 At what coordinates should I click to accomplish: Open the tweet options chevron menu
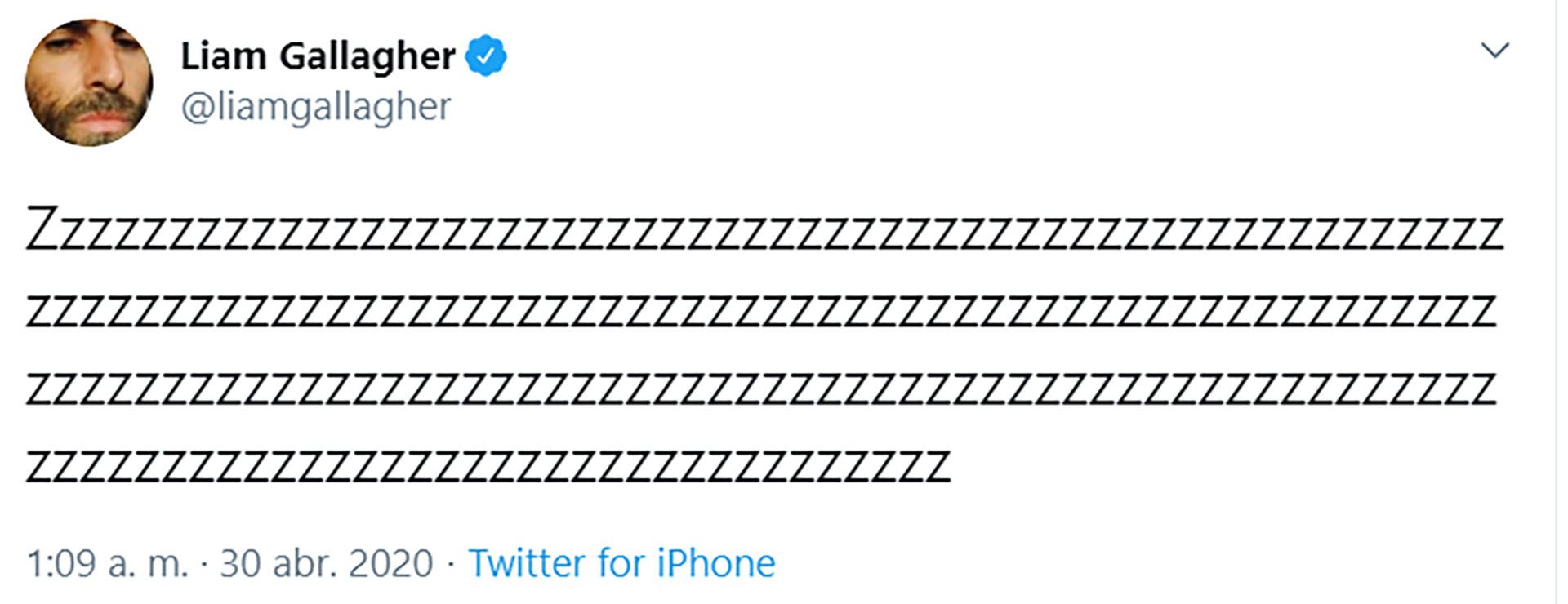coord(1494,51)
